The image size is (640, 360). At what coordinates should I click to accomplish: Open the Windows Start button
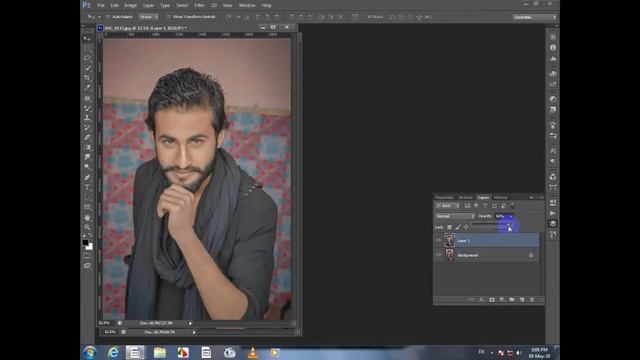pos(90,352)
